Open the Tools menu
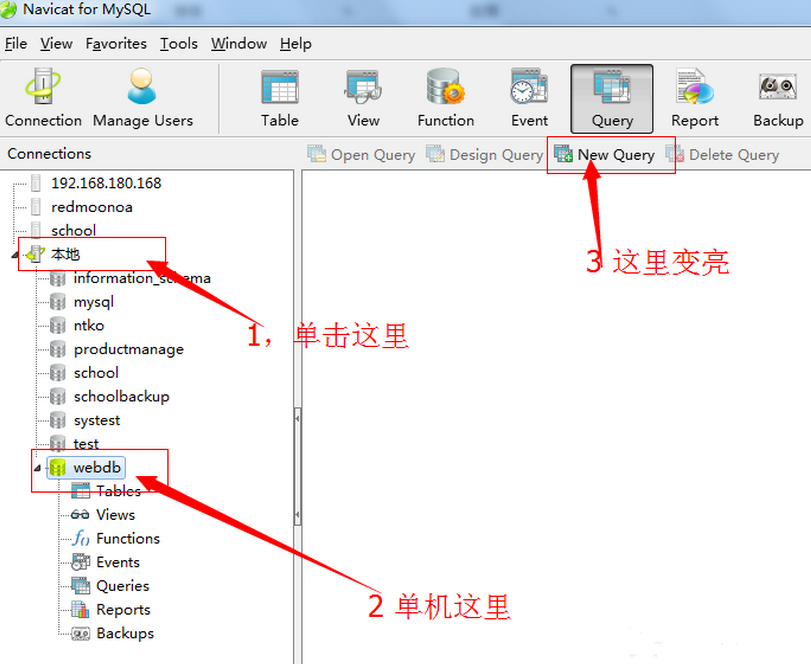Viewport: 811px width, 664px height. point(178,43)
